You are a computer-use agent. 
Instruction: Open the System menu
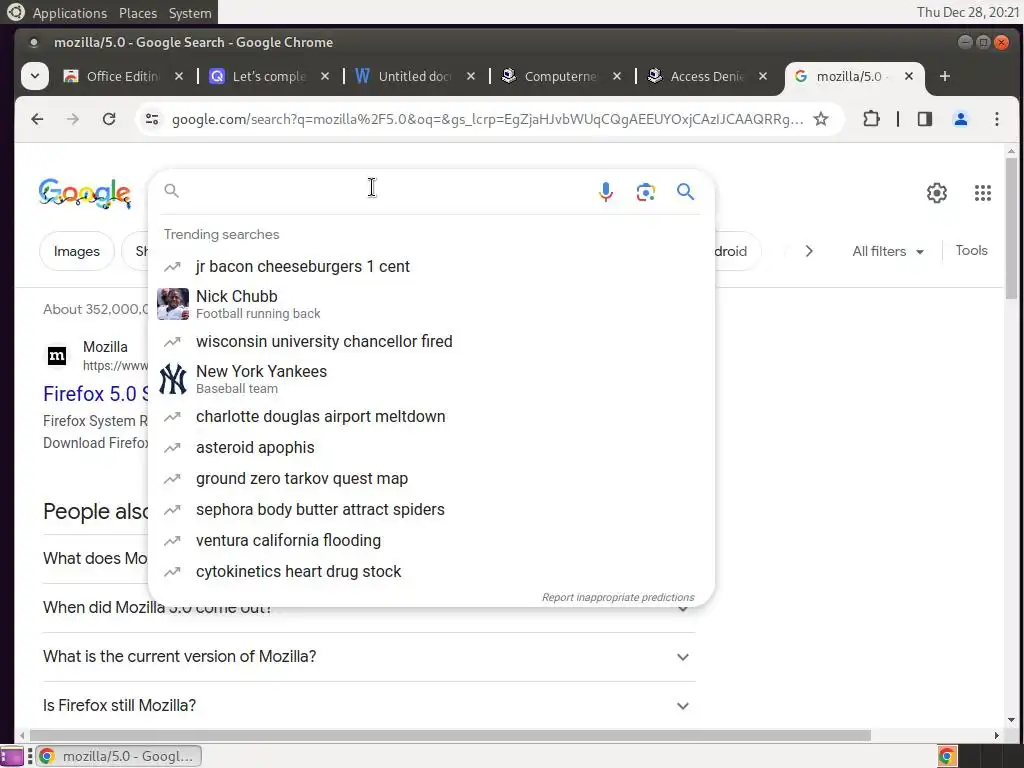190,13
